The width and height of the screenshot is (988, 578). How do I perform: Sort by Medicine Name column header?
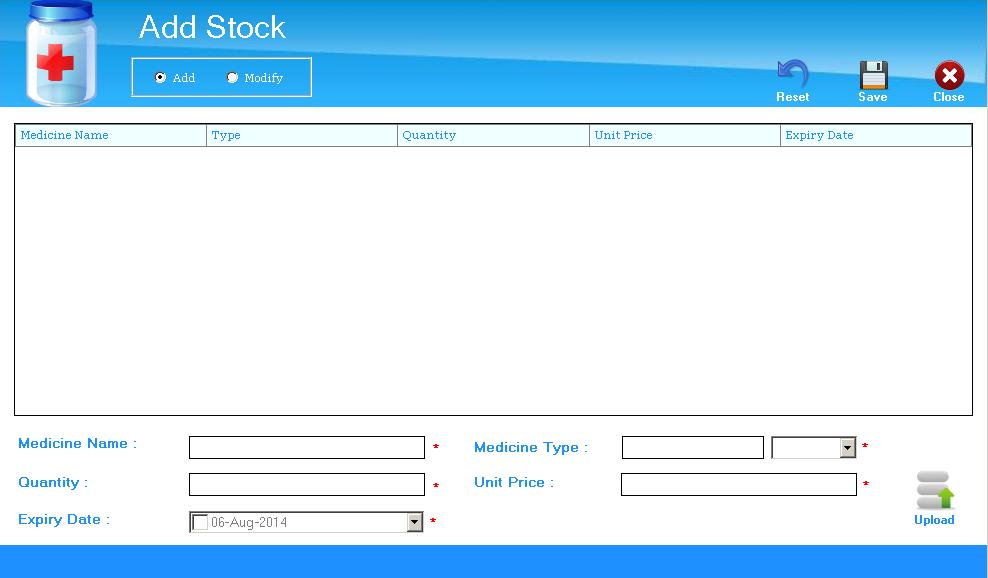(111, 136)
